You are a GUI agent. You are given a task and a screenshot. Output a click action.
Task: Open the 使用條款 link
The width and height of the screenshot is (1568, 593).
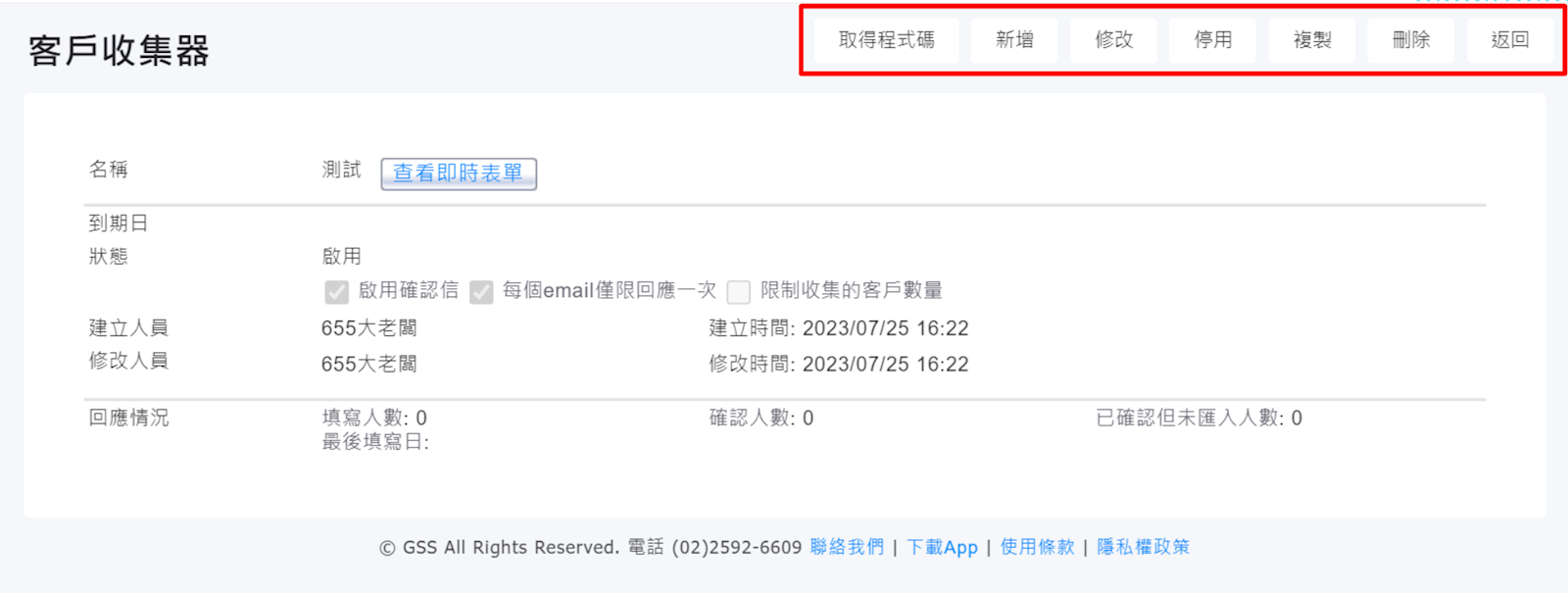coord(1037,547)
